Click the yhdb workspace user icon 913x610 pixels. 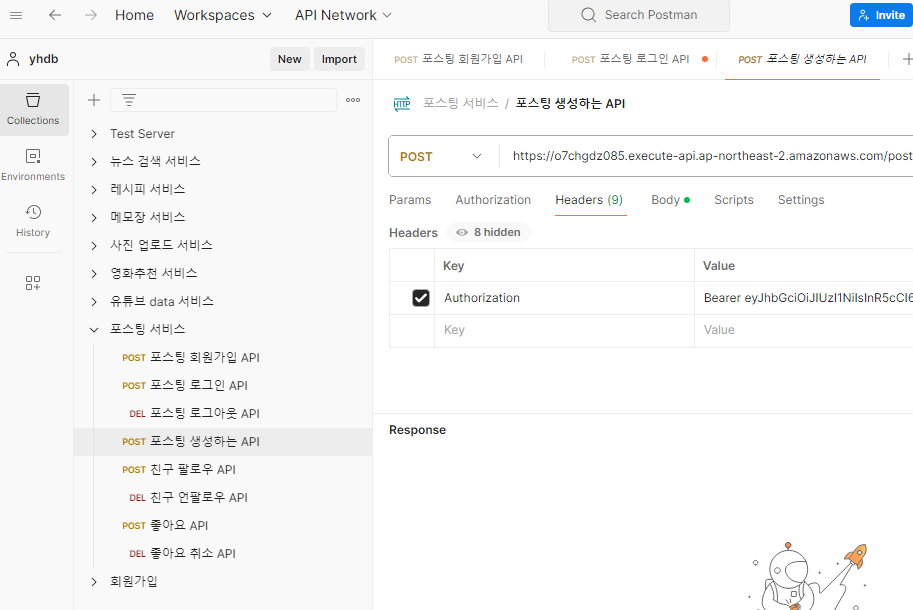pyautogui.click(x=13, y=59)
